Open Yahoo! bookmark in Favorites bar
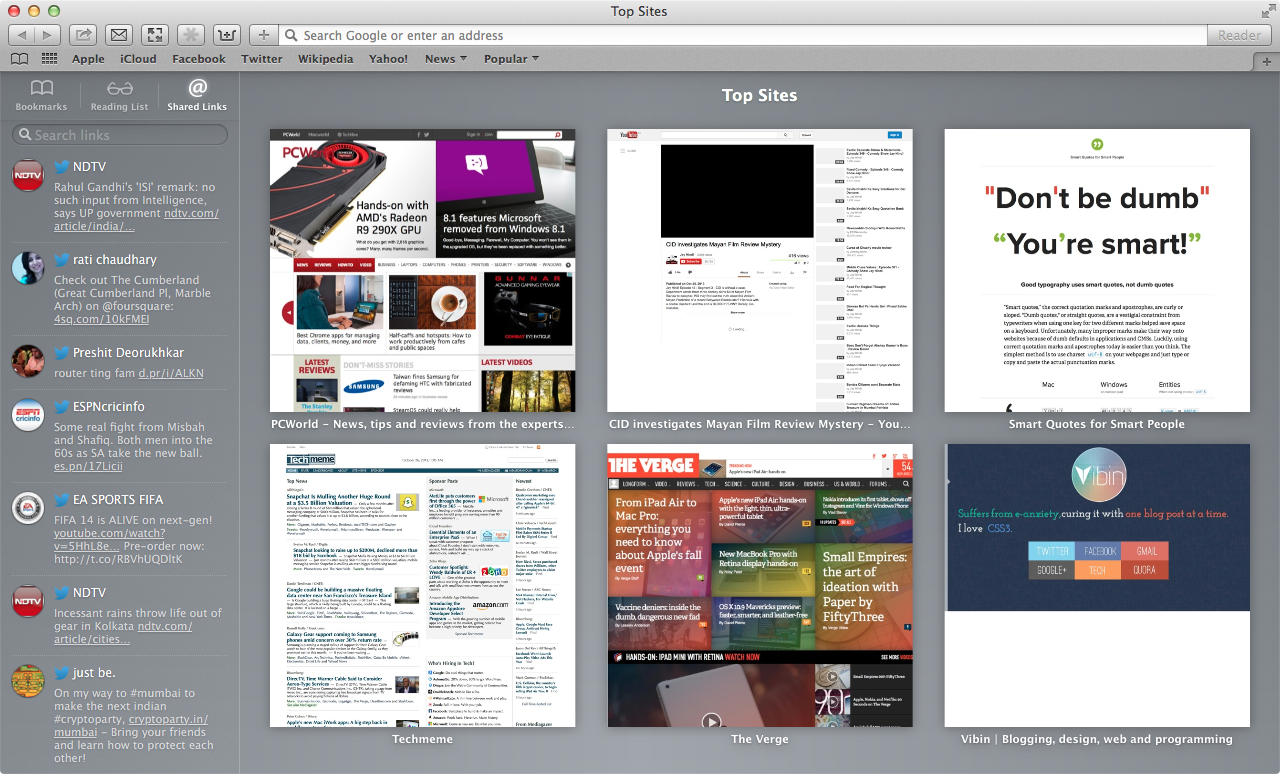This screenshot has width=1280, height=774. [388, 59]
